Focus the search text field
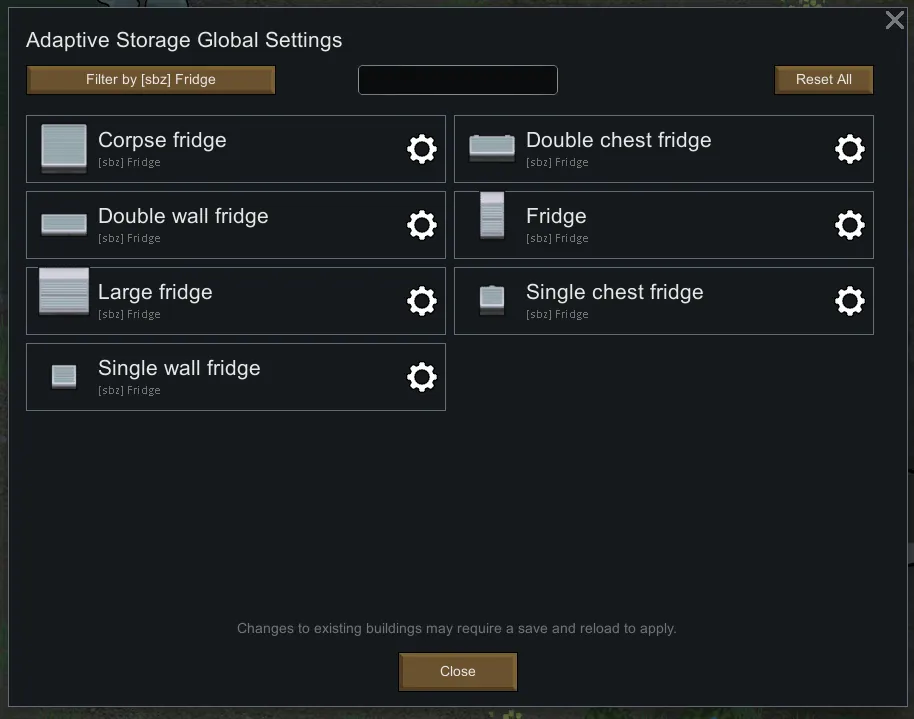914x719 pixels. pos(458,80)
